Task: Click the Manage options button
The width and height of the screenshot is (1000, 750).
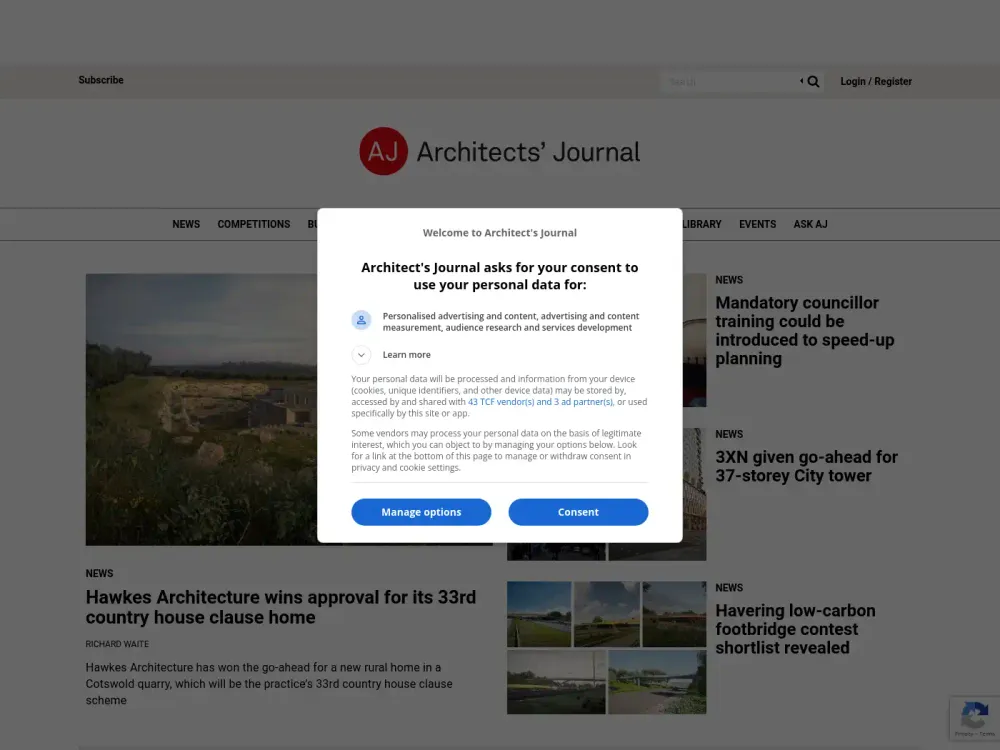Action: [421, 511]
